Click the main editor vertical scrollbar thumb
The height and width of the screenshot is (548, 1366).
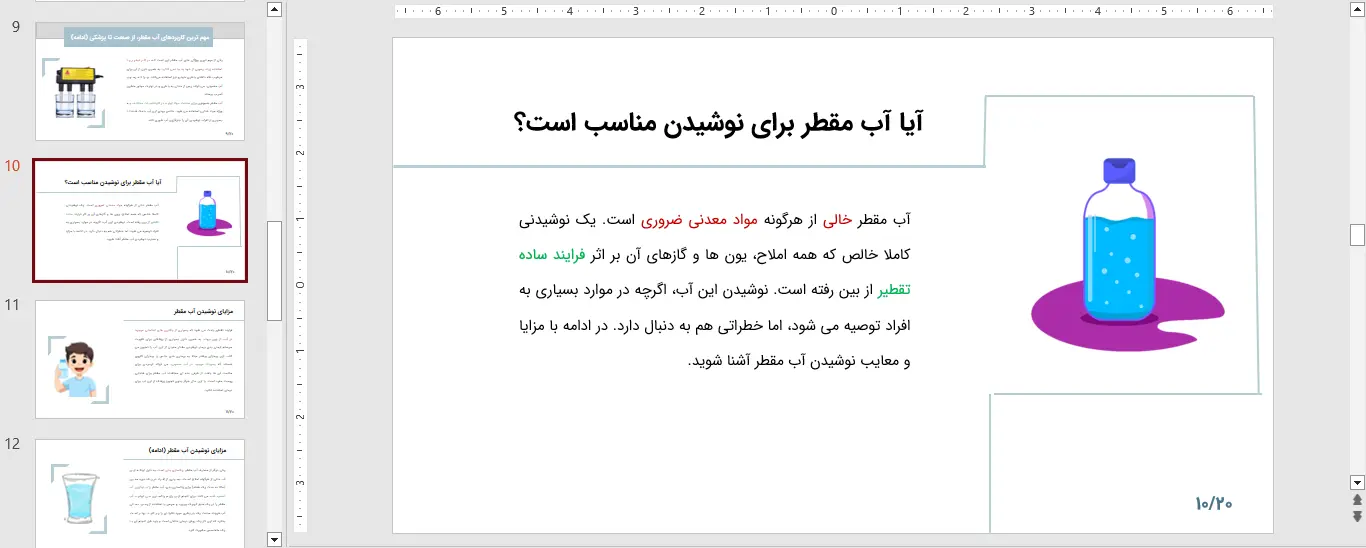click(x=1357, y=234)
